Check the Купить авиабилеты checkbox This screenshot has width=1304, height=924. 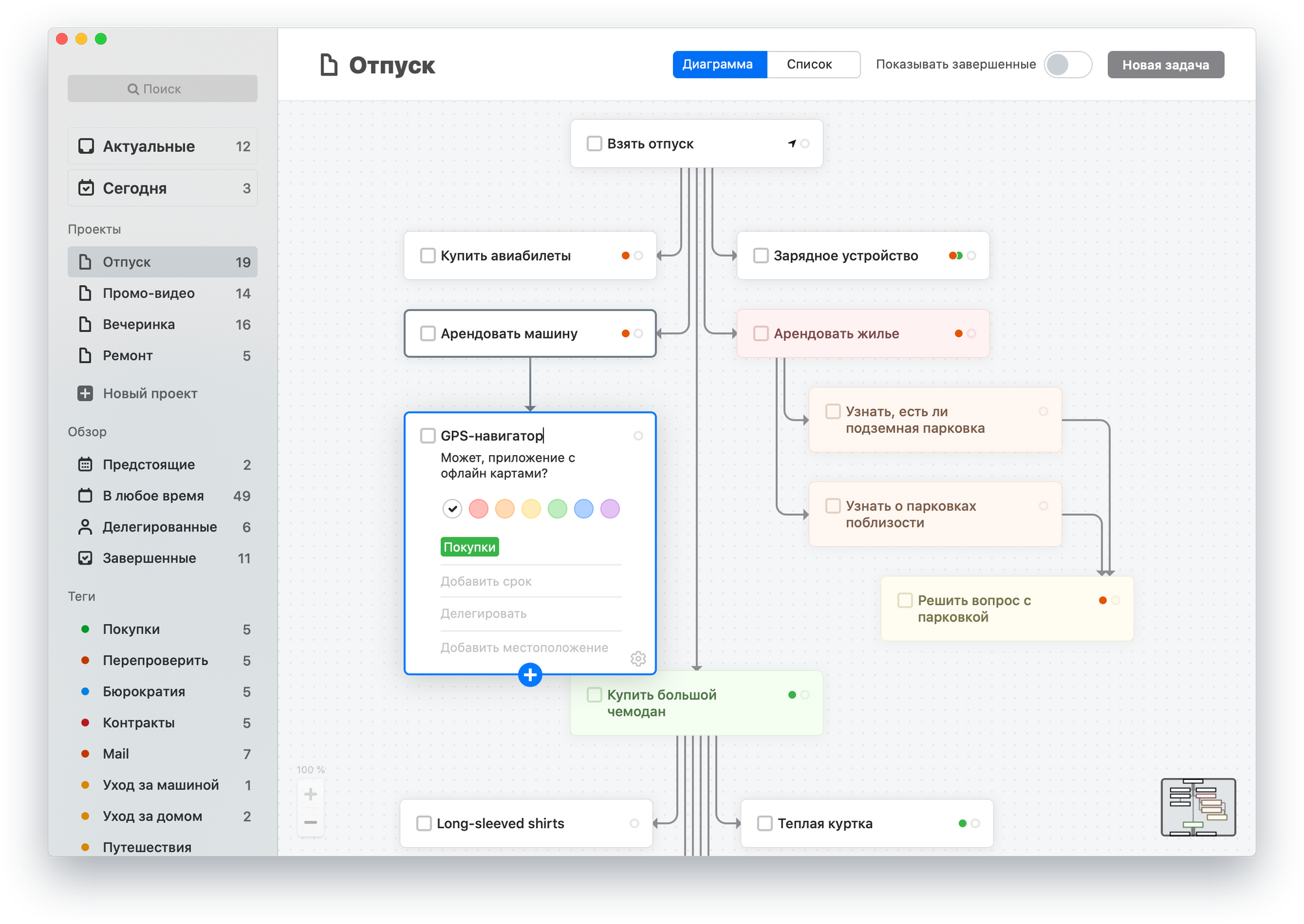click(x=428, y=256)
